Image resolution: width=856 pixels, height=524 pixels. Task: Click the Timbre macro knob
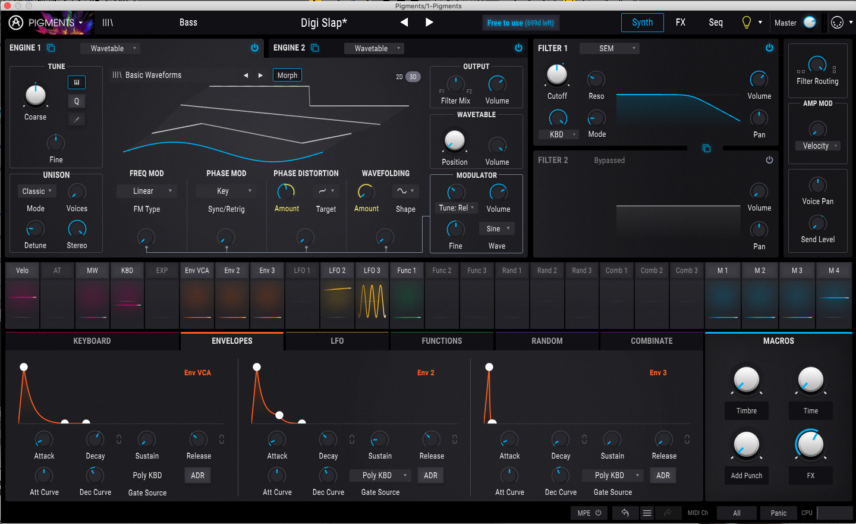pos(746,379)
